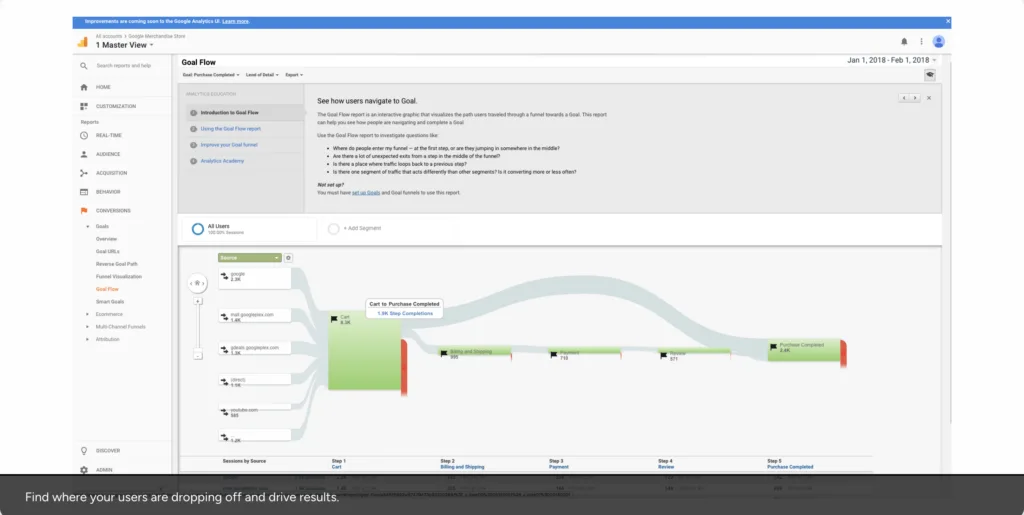This screenshot has height=515, width=1024.
Task: Click the Purchase Completed node flag icon
Action: pyautogui.click(x=773, y=347)
